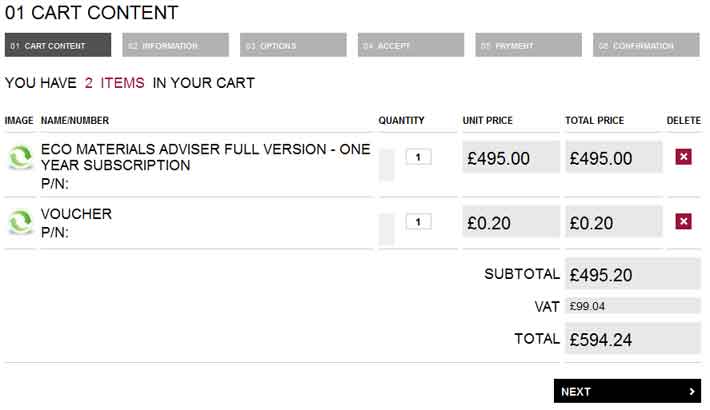This screenshot has width=710, height=410.
Task: Click Eco Materials Adviser Full Version product name
Action: (206, 157)
